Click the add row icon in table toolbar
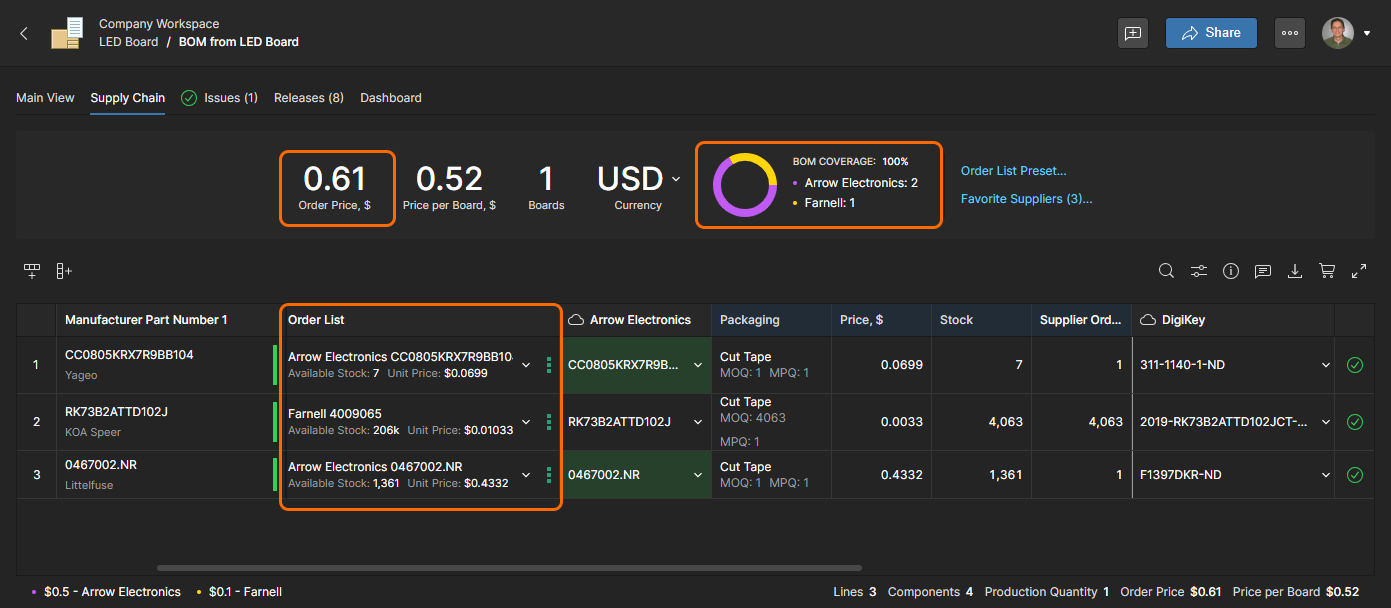The height and width of the screenshot is (608, 1391). [32, 271]
